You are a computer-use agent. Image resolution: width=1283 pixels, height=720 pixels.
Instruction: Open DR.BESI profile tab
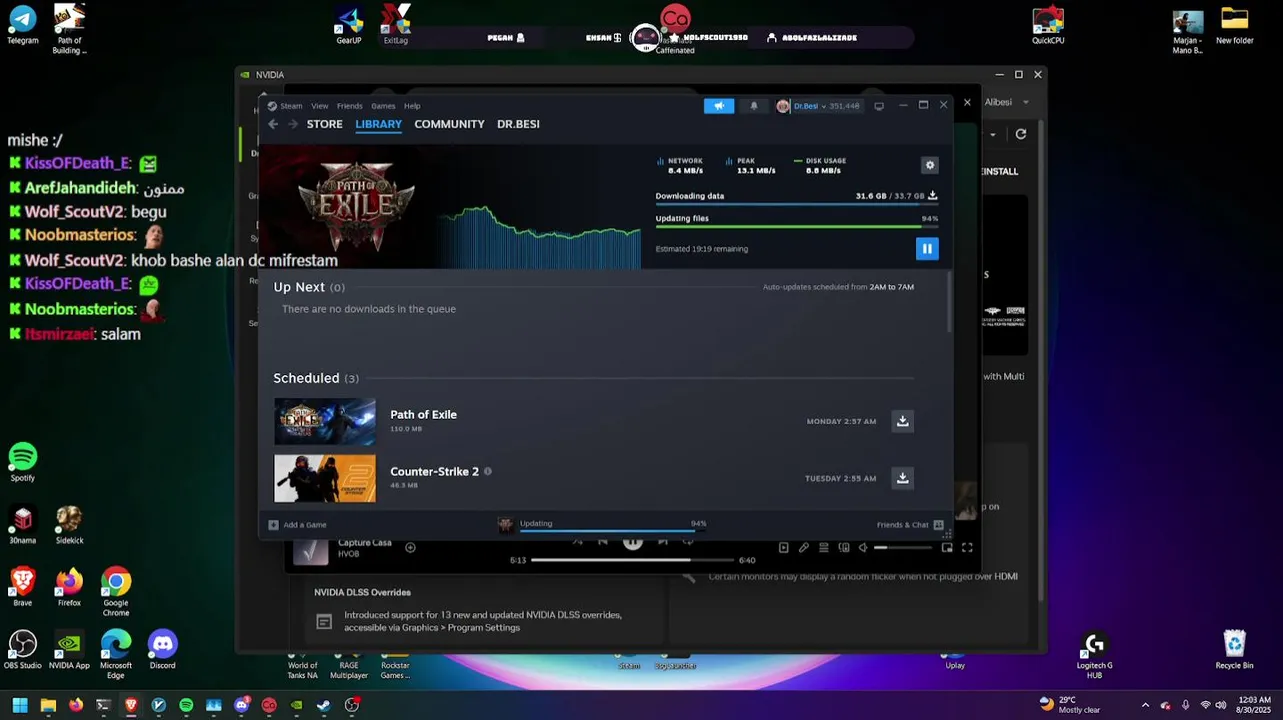tap(518, 124)
